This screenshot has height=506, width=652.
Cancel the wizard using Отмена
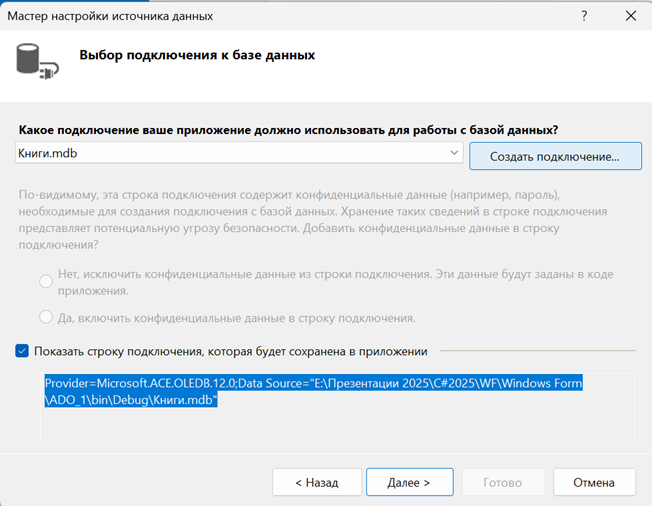point(594,482)
